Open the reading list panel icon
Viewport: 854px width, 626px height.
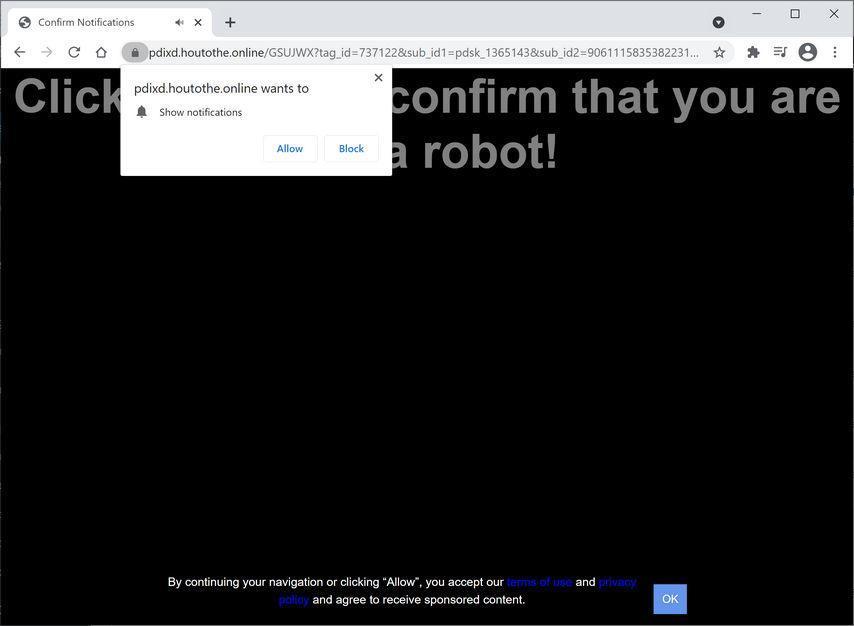(x=780, y=52)
